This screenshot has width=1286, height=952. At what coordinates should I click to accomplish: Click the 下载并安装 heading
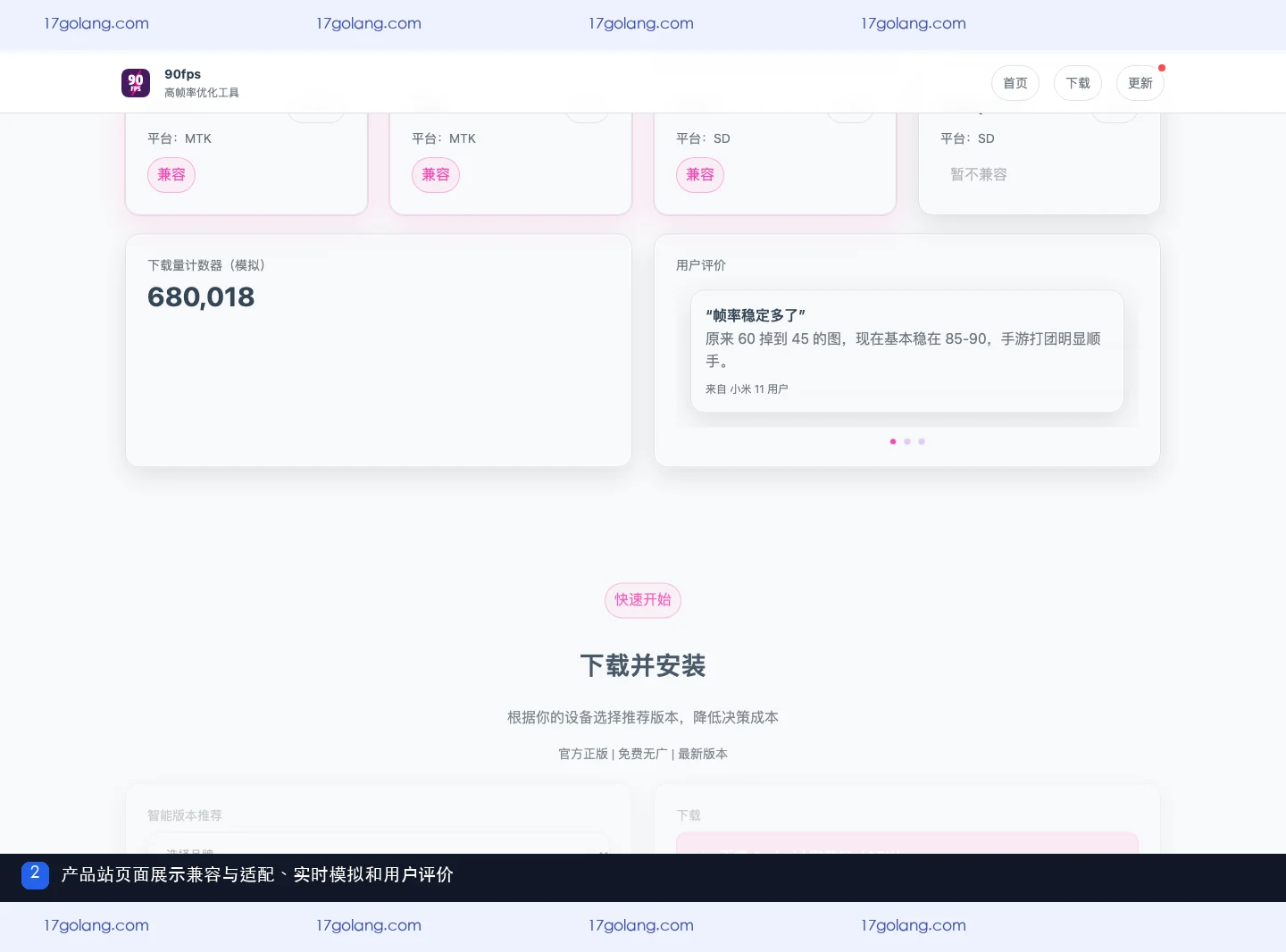click(x=643, y=665)
